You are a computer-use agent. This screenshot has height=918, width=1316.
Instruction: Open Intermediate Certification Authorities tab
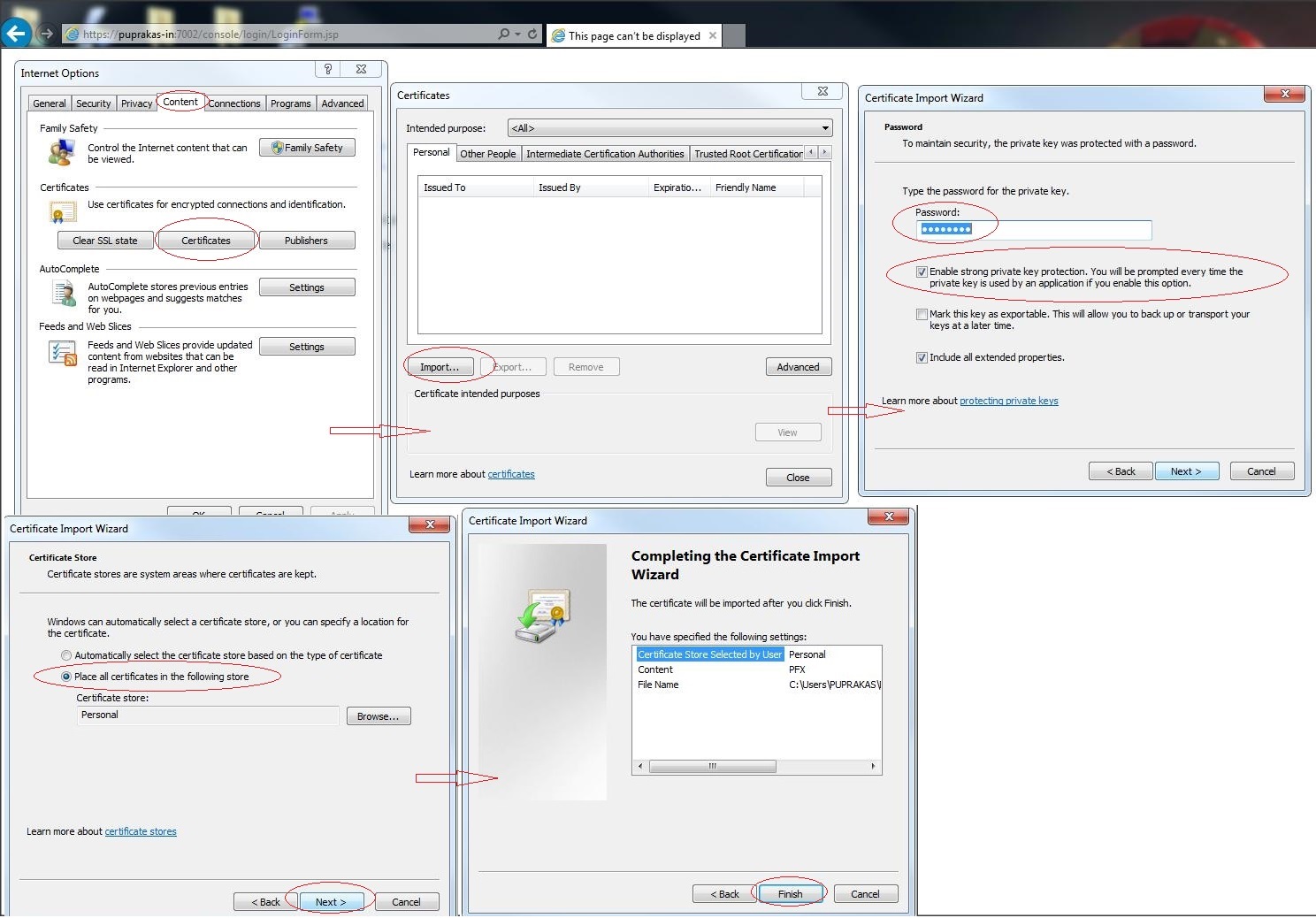point(605,154)
